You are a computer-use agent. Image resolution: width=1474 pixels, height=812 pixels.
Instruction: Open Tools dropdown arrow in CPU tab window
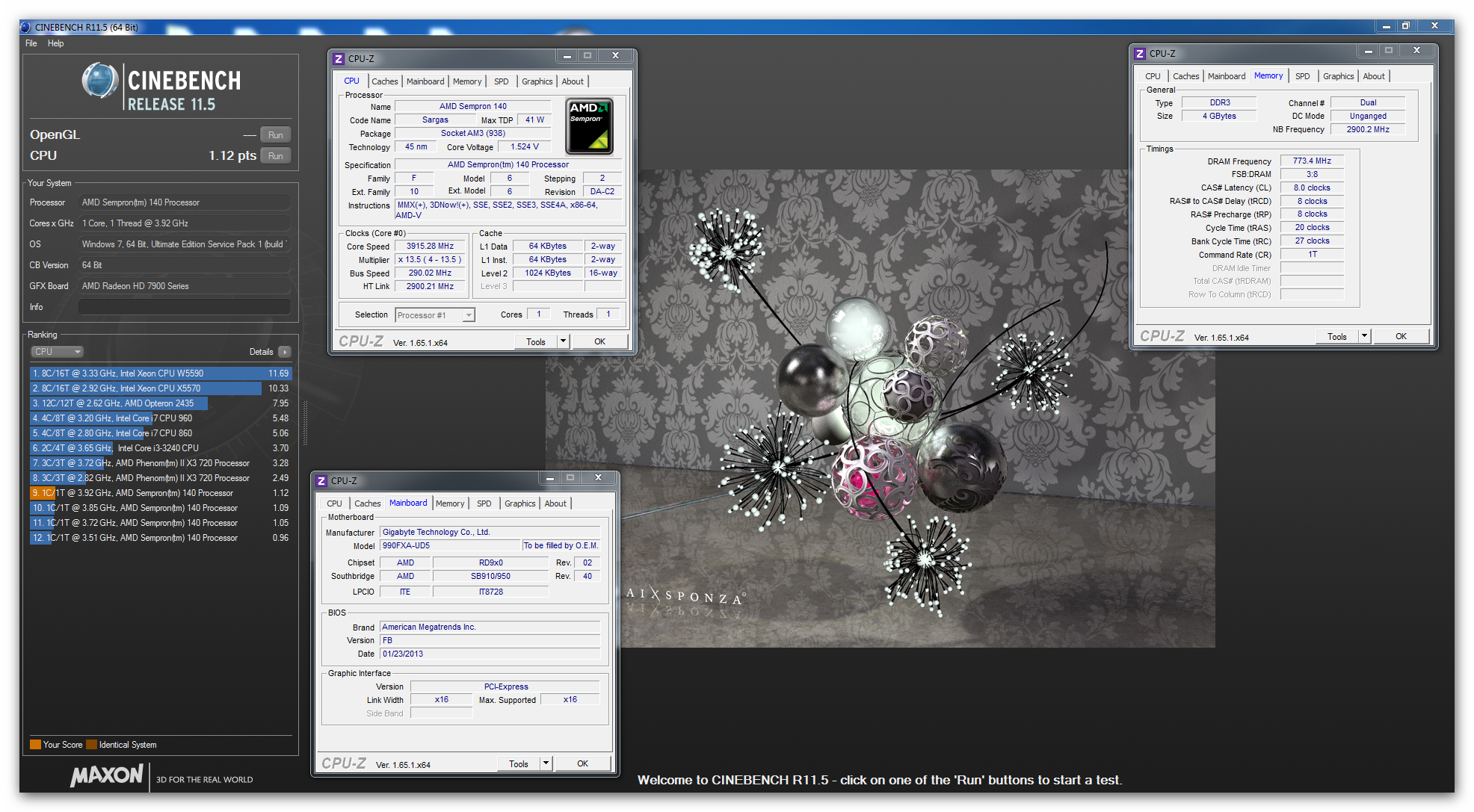click(563, 342)
